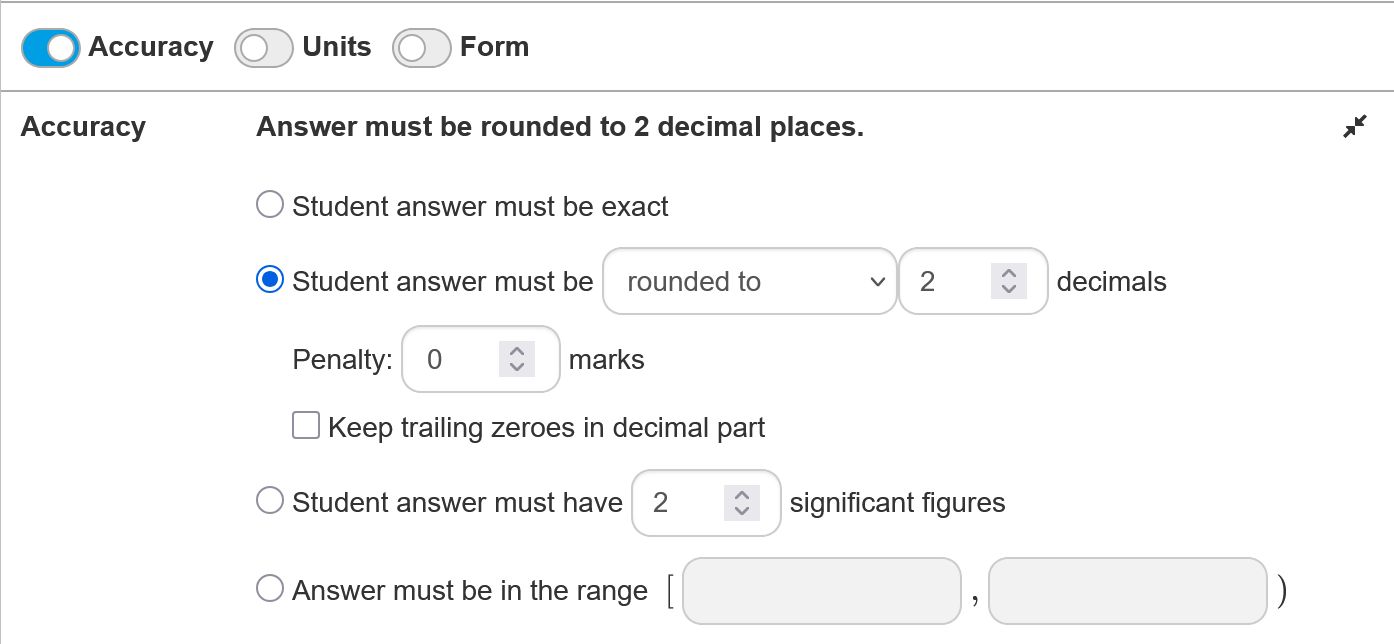The height and width of the screenshot is (644, 1394).
Task: Increase the significant figures count
Action: [x=741, y=494]
